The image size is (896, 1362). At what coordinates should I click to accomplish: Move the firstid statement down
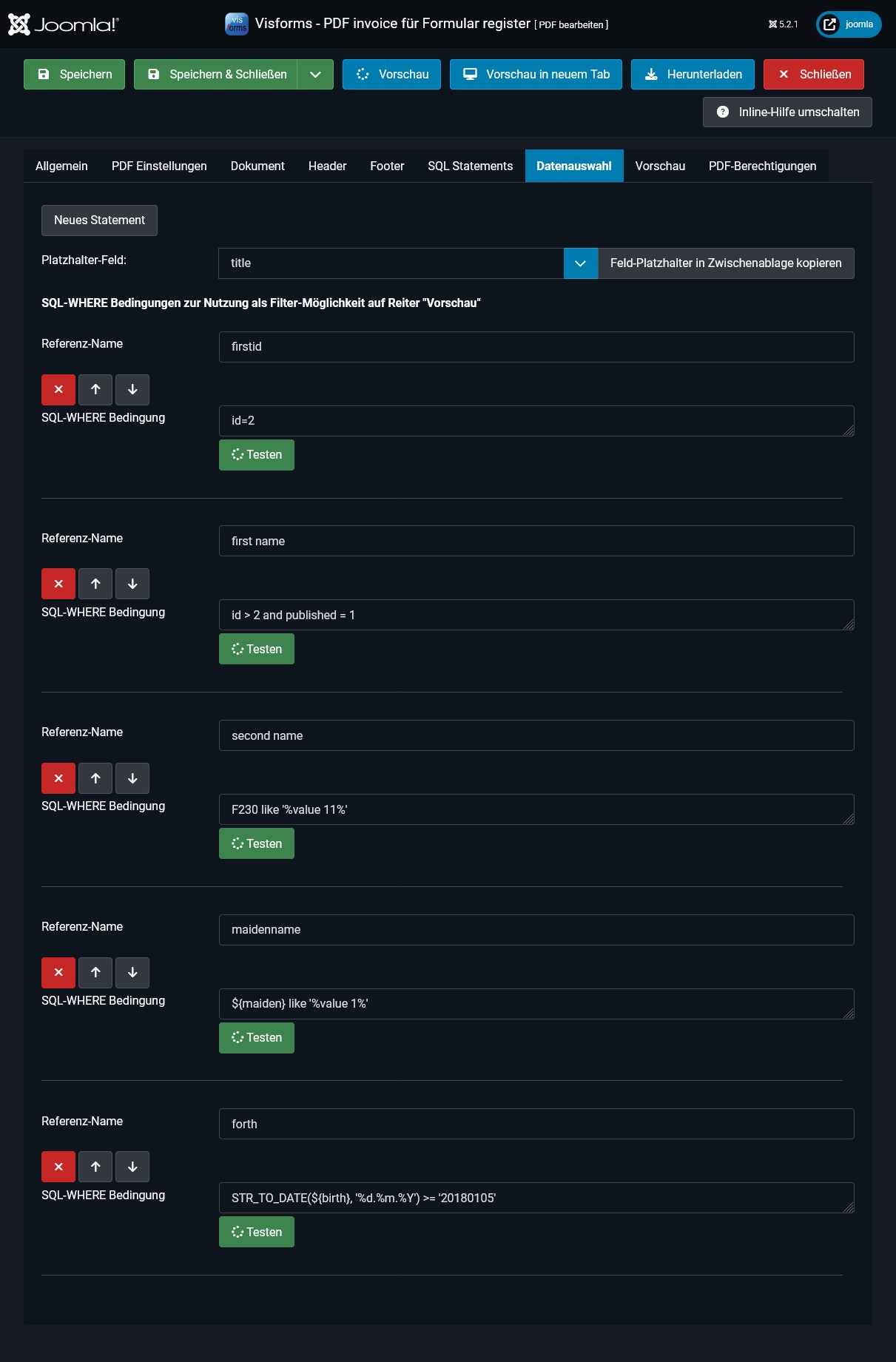click(132, 390)
